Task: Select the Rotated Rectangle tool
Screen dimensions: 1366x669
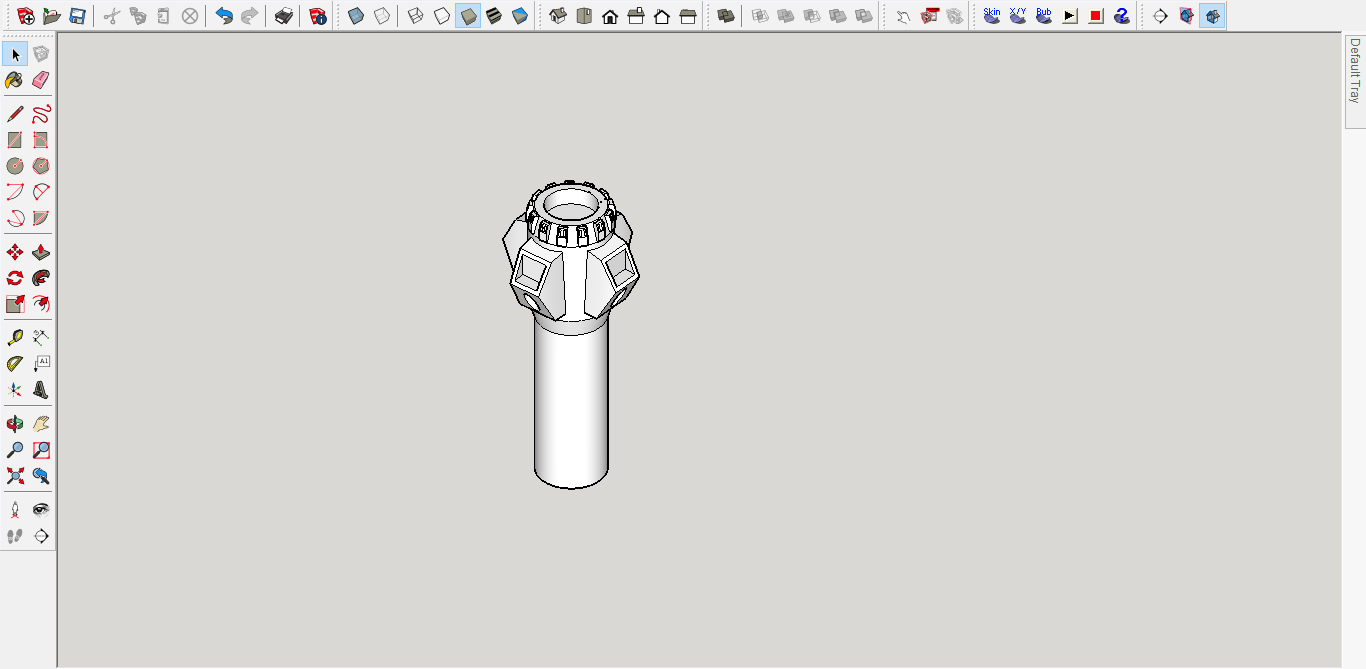Action: tap(41, 140)
